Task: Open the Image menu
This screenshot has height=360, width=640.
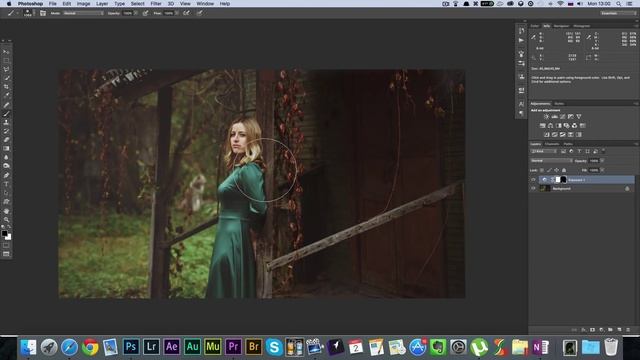Action: click(83, 4)
